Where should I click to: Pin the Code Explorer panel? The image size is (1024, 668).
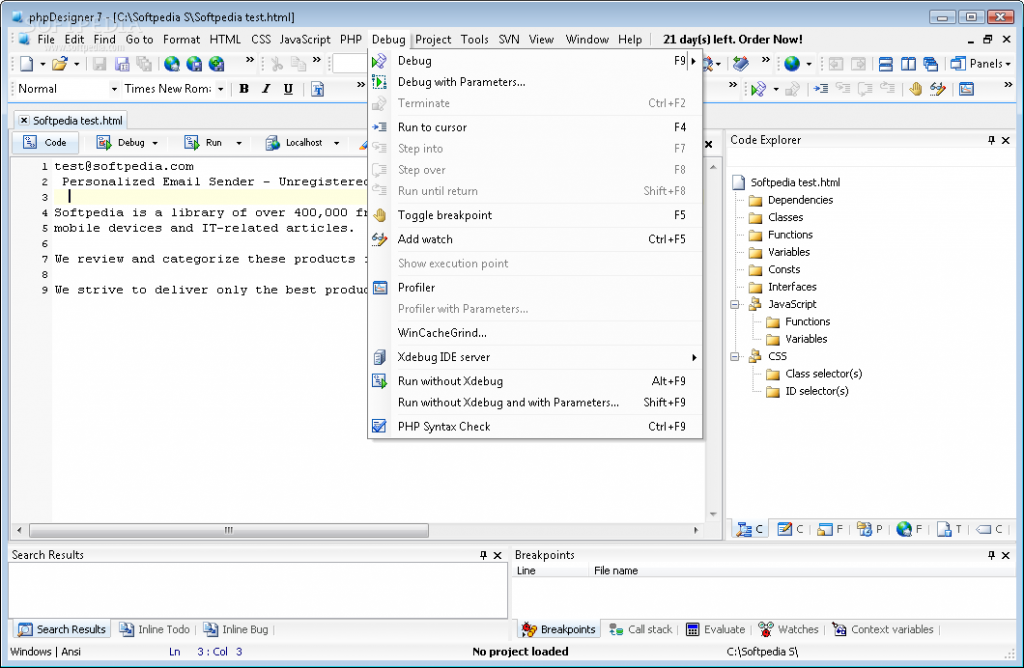(x=991, y=141)
